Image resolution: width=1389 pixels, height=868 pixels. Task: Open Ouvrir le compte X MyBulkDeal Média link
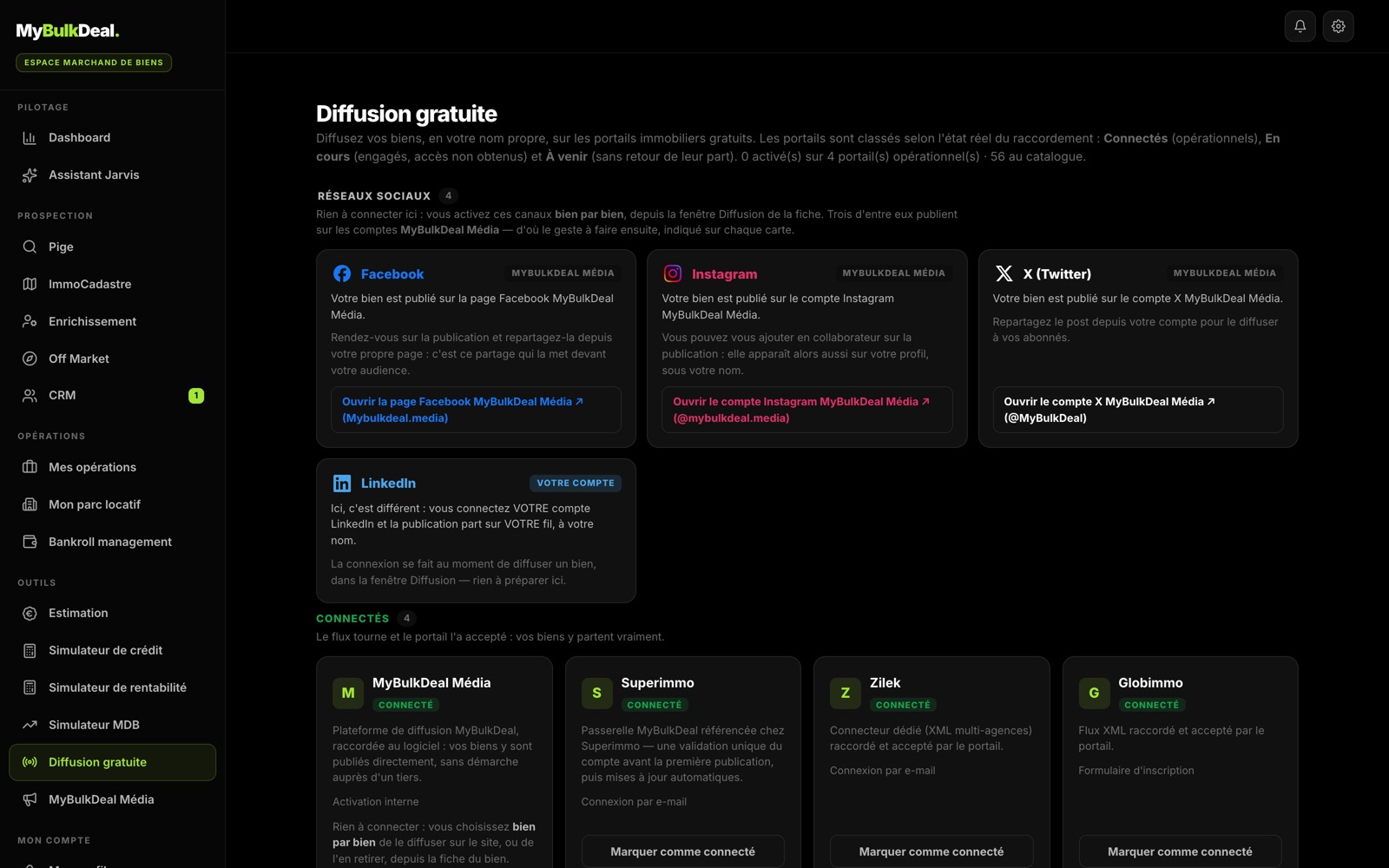coord(1138,410)
